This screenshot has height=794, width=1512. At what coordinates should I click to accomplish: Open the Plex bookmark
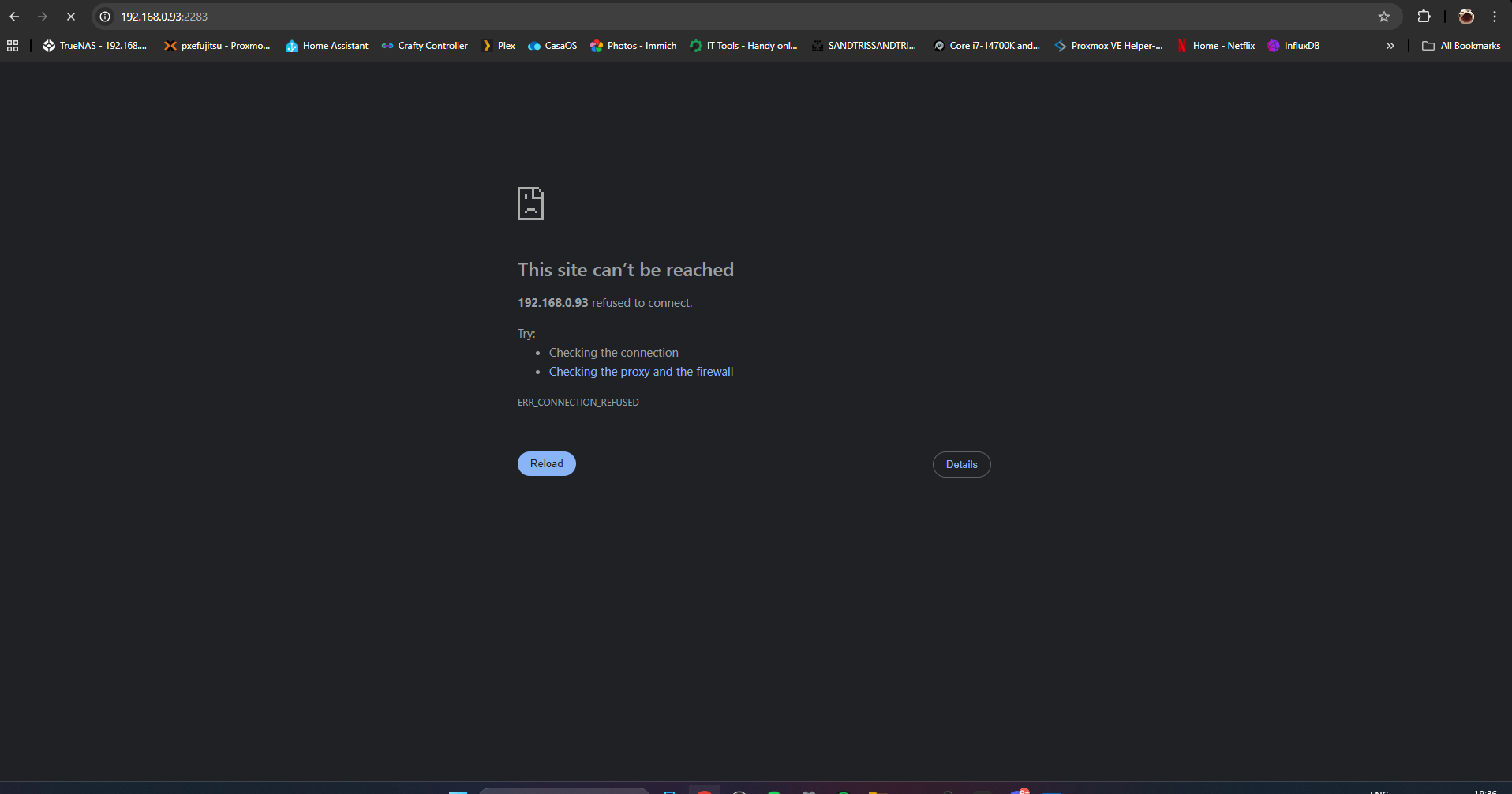point(498,46)
